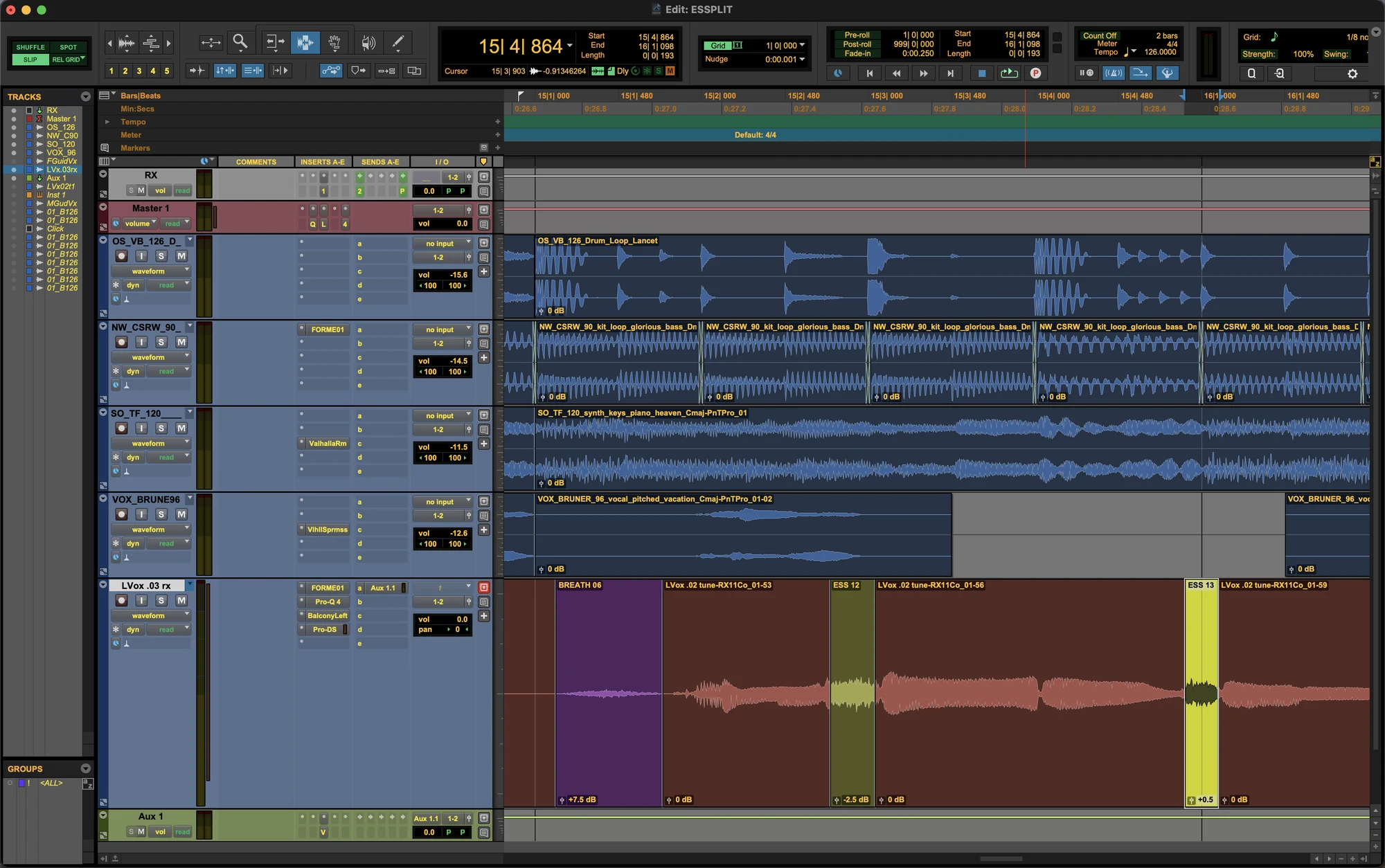Click the green loop Play button

[1009, 73]
